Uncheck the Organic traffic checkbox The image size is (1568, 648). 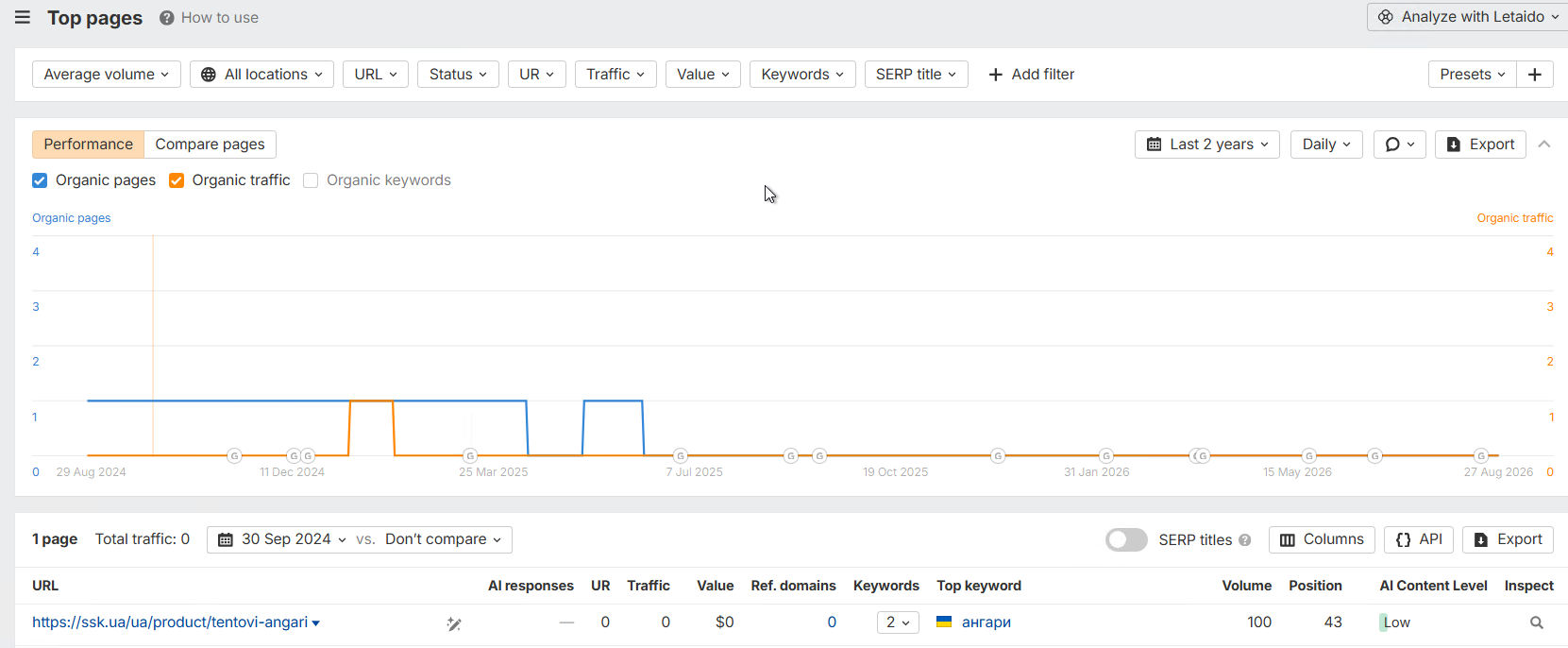coord(177,180)
